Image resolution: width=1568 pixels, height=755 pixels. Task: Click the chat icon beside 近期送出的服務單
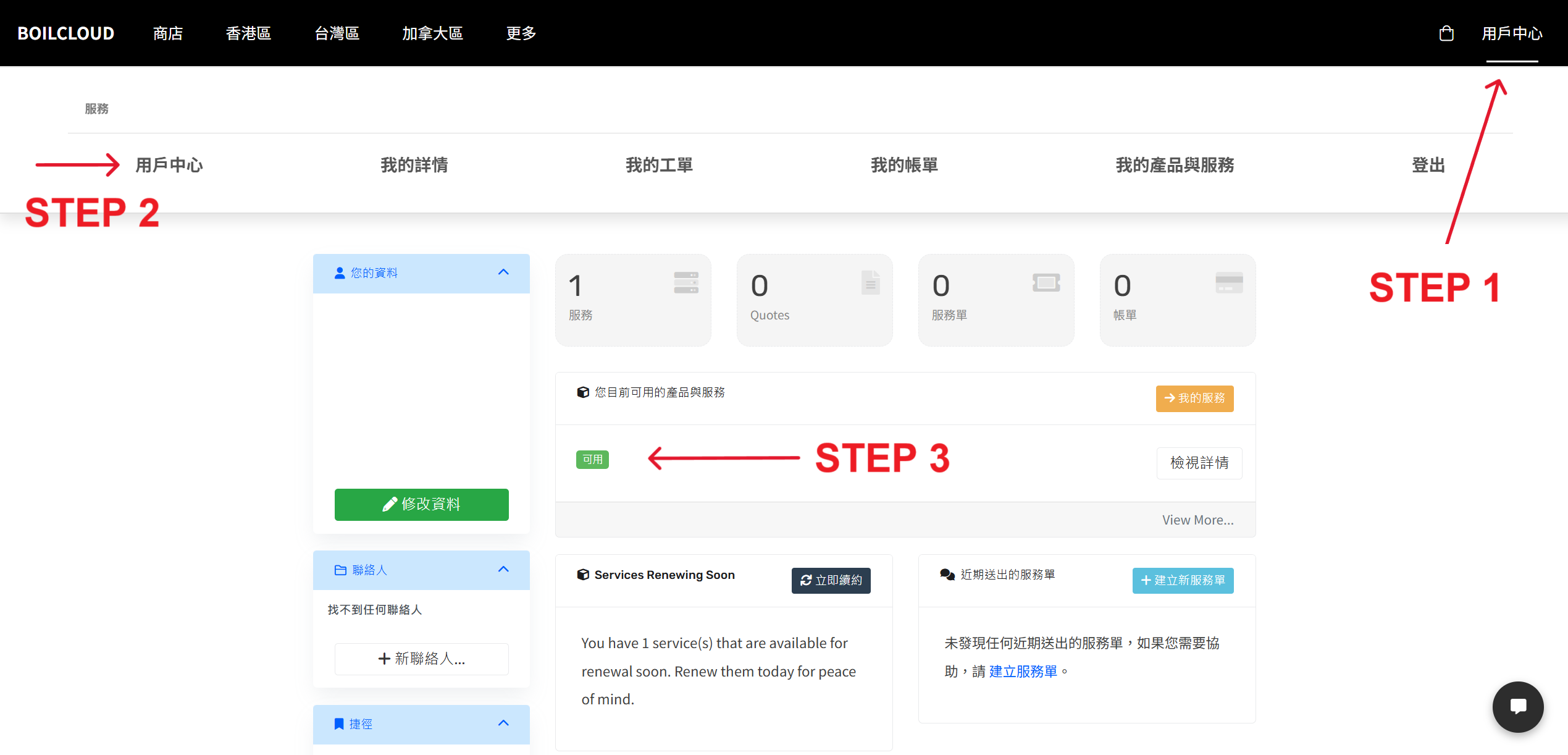[947, 575]
